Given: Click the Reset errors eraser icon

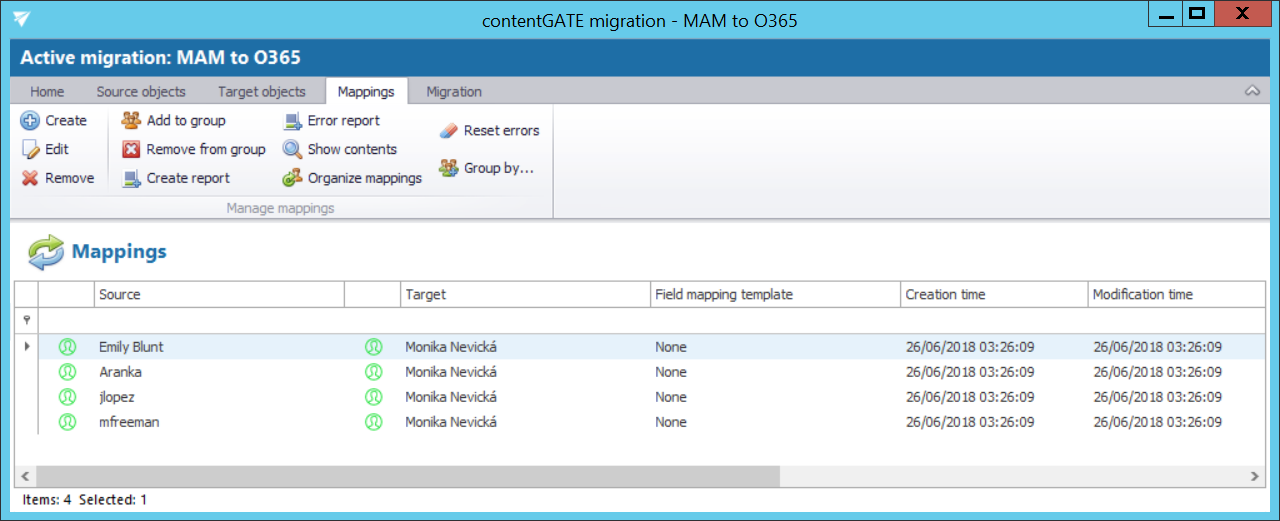Looking at the screenshot, I should pos(448,131).
